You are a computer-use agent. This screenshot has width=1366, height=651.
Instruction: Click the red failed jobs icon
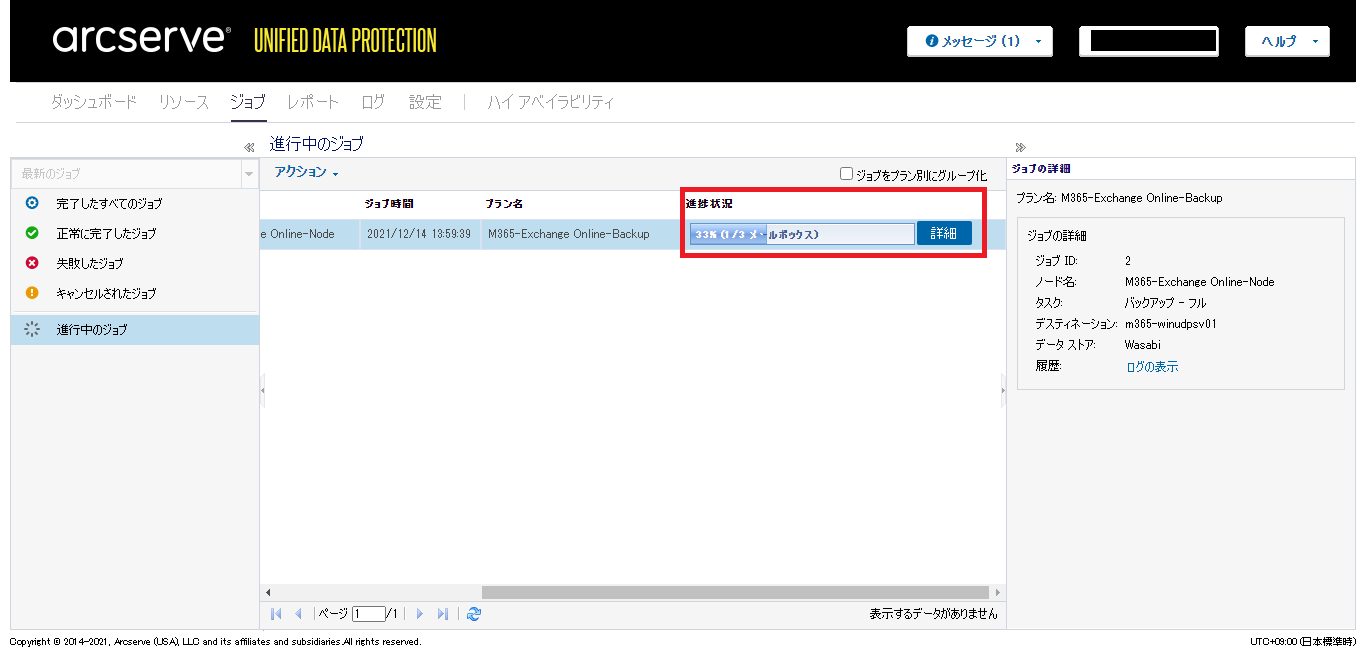[32, 263]
